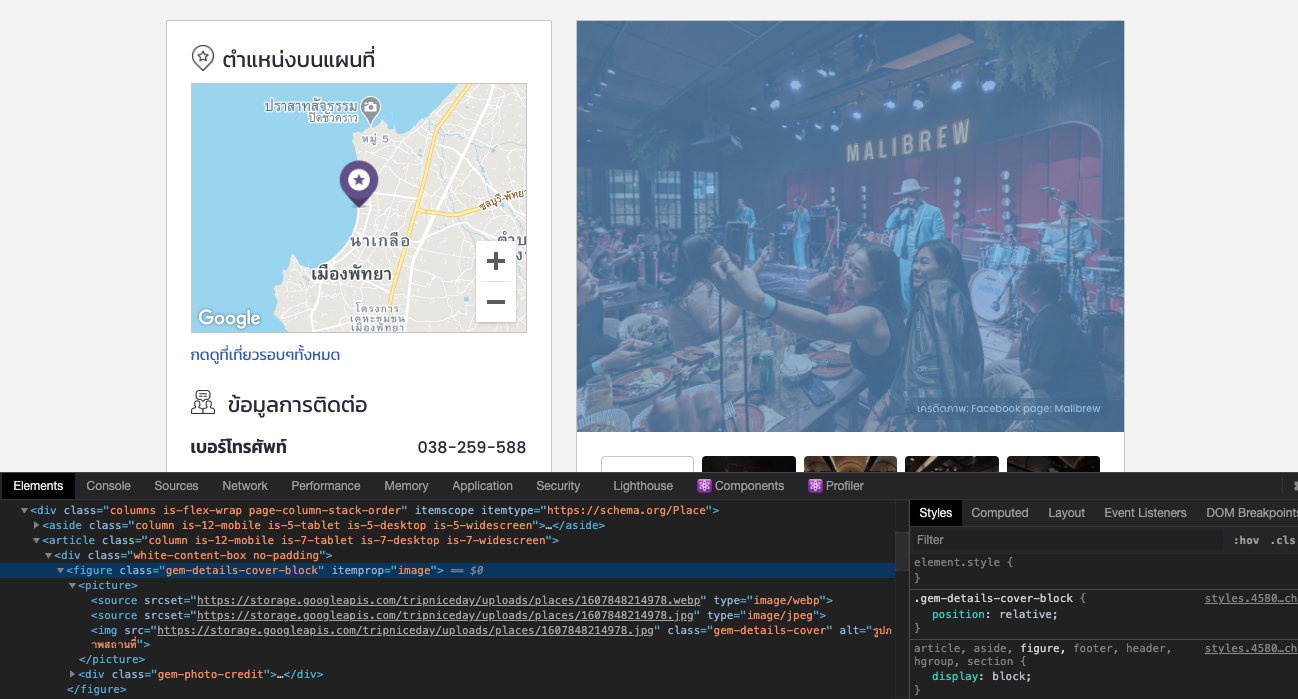Open the Application tab

[482, 486]
